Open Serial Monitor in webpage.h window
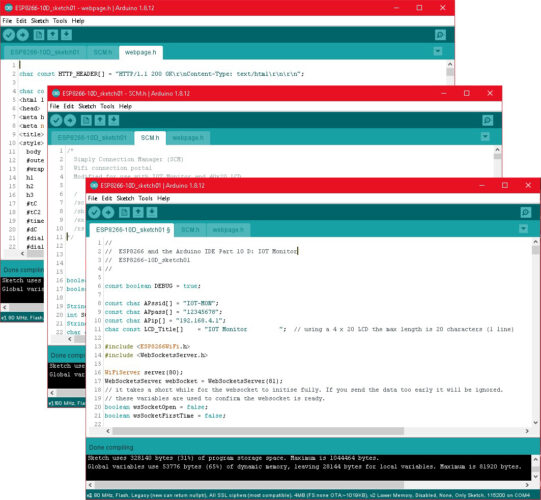This screenshot has height=500, width=541. pos(440,35)
